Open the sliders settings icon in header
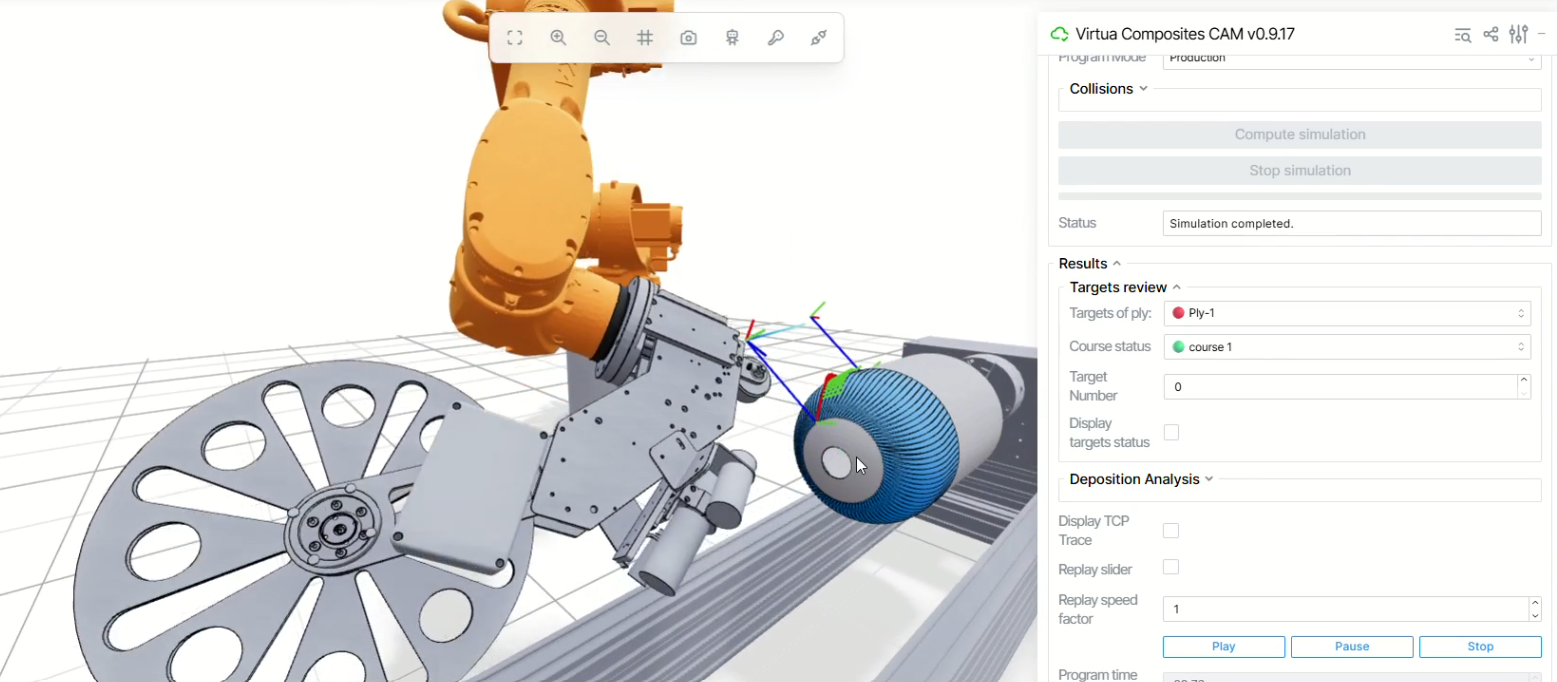This screenshot has width=1557, height=682. [x=1518, y=34]
